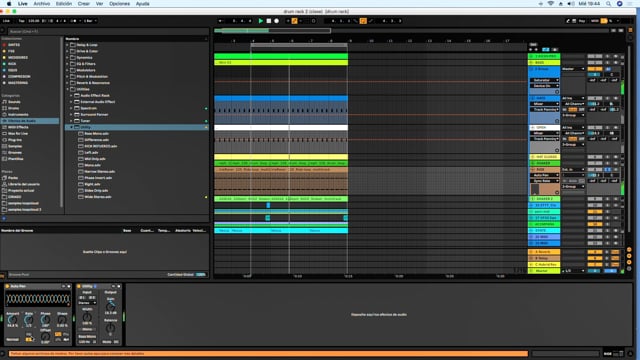
Task: Expand the Drive & Color folder
Action: 68,51
